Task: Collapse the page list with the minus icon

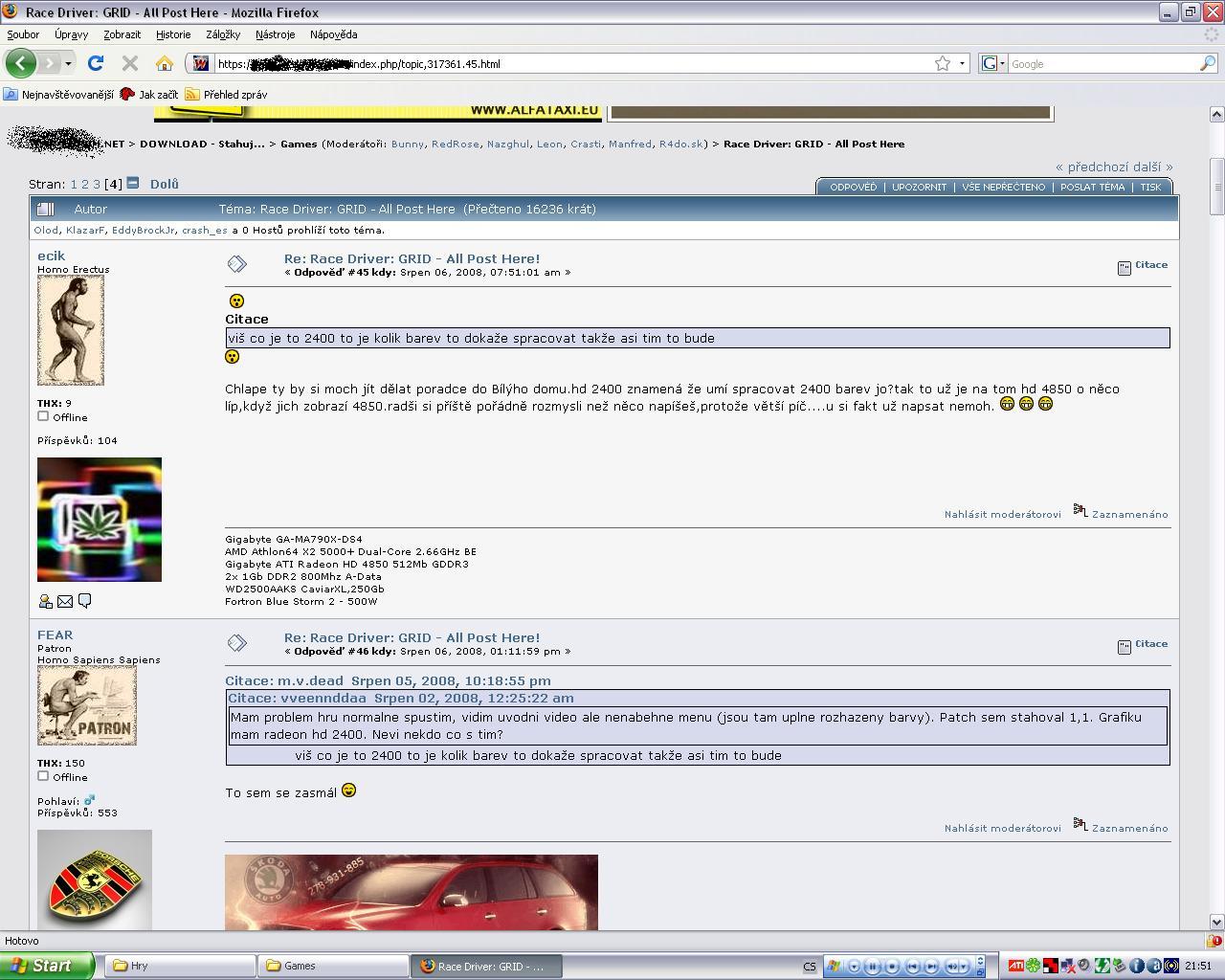Action: (x=133, y=183)
